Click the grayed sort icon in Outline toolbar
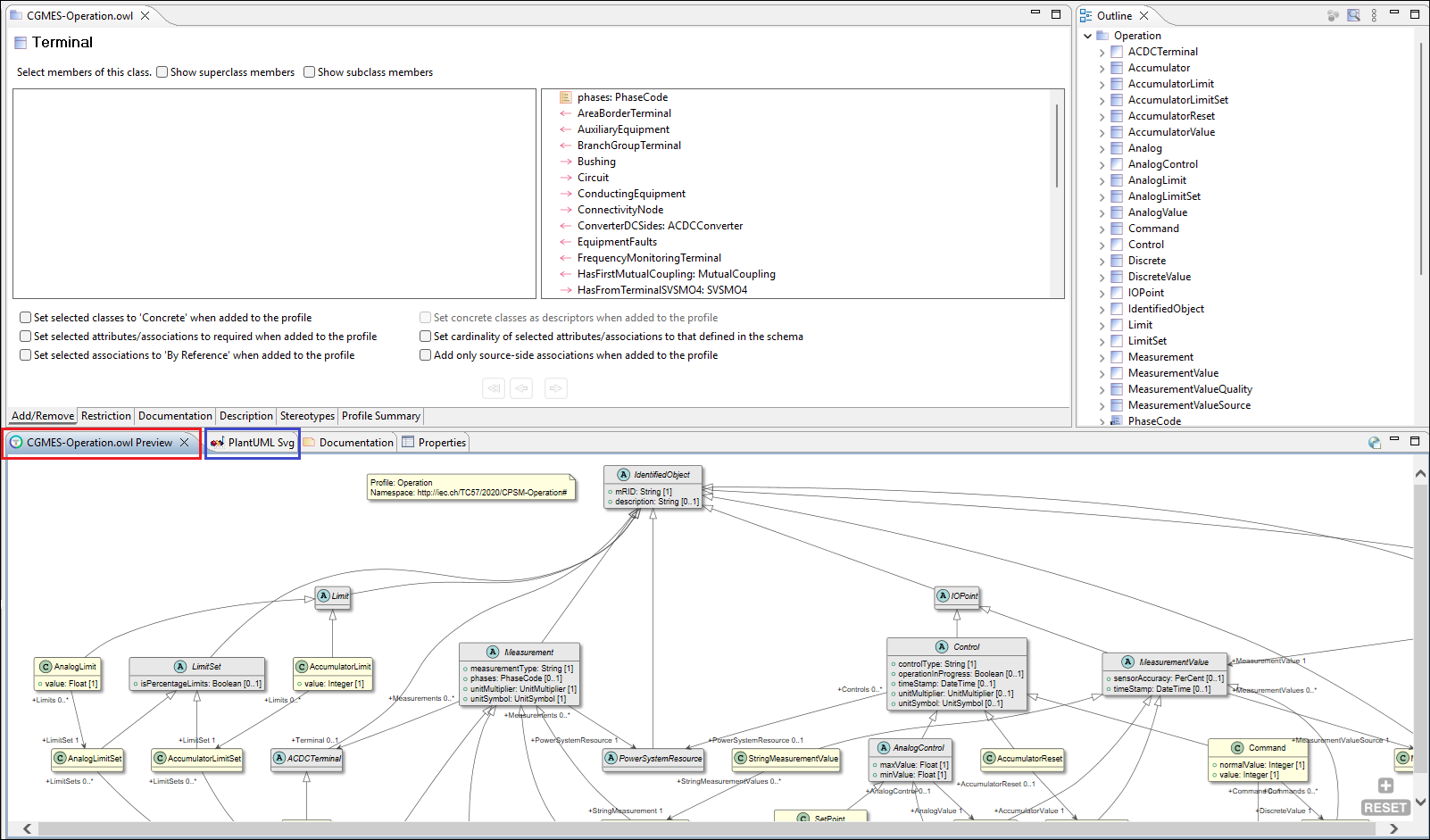The image size is (1430, 840). (1333, 15)
